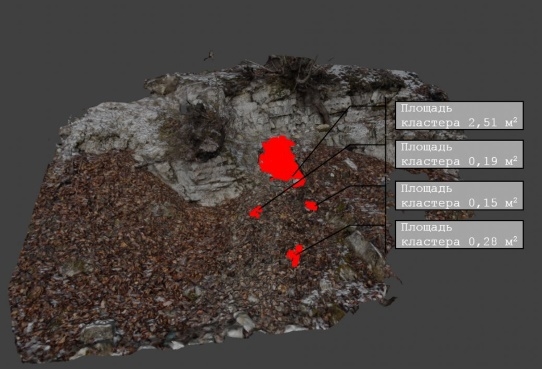Click the small red cluster linked to the 0,15 м² label
The height and width of the screenshot is (369, 542).
point(311,206)
